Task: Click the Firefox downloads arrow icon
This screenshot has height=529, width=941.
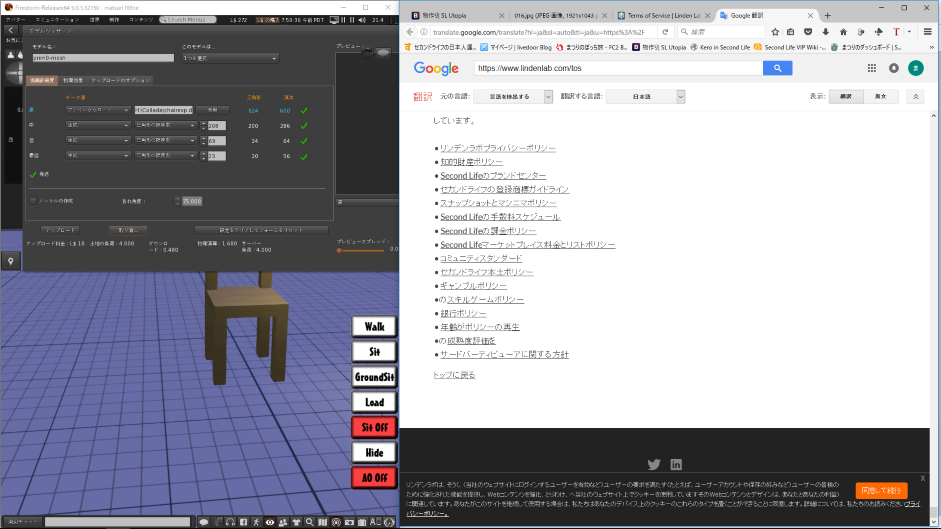Action: 826,32
